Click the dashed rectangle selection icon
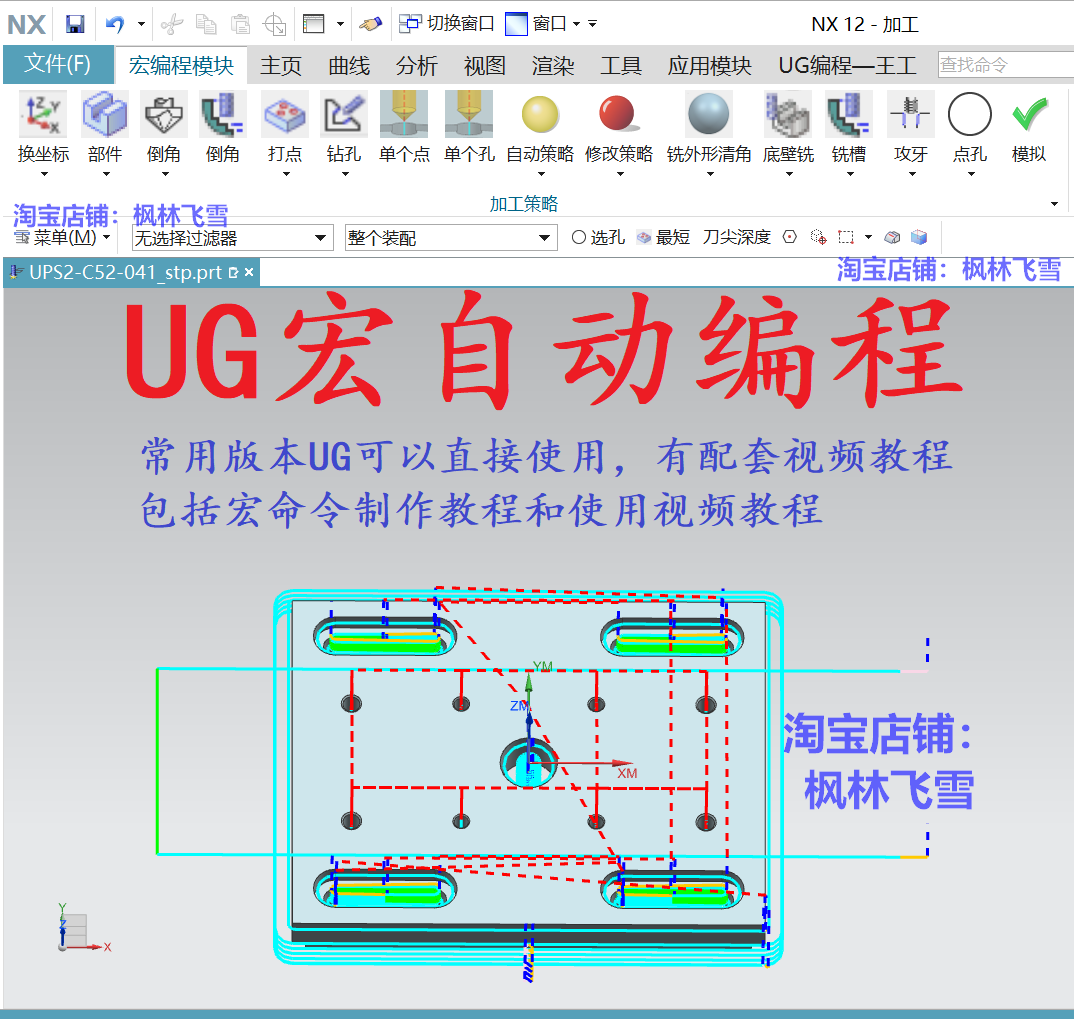 [846, 237]
